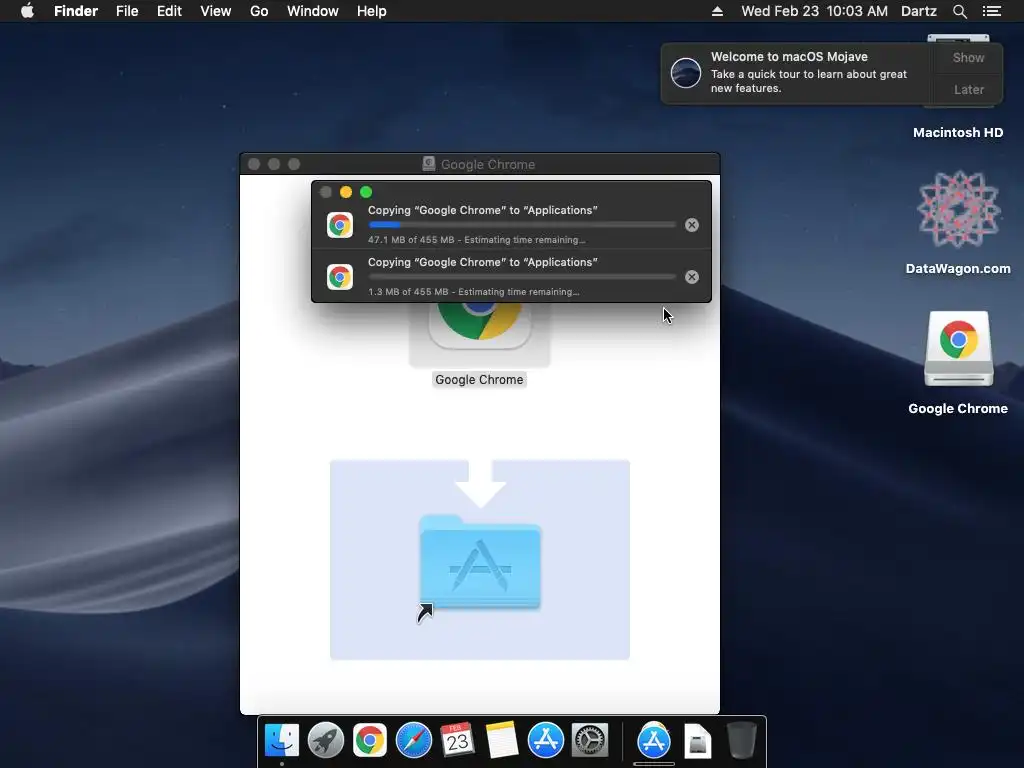
Task: Open Google Chrome from the Dock
Action: pos(370,741)
